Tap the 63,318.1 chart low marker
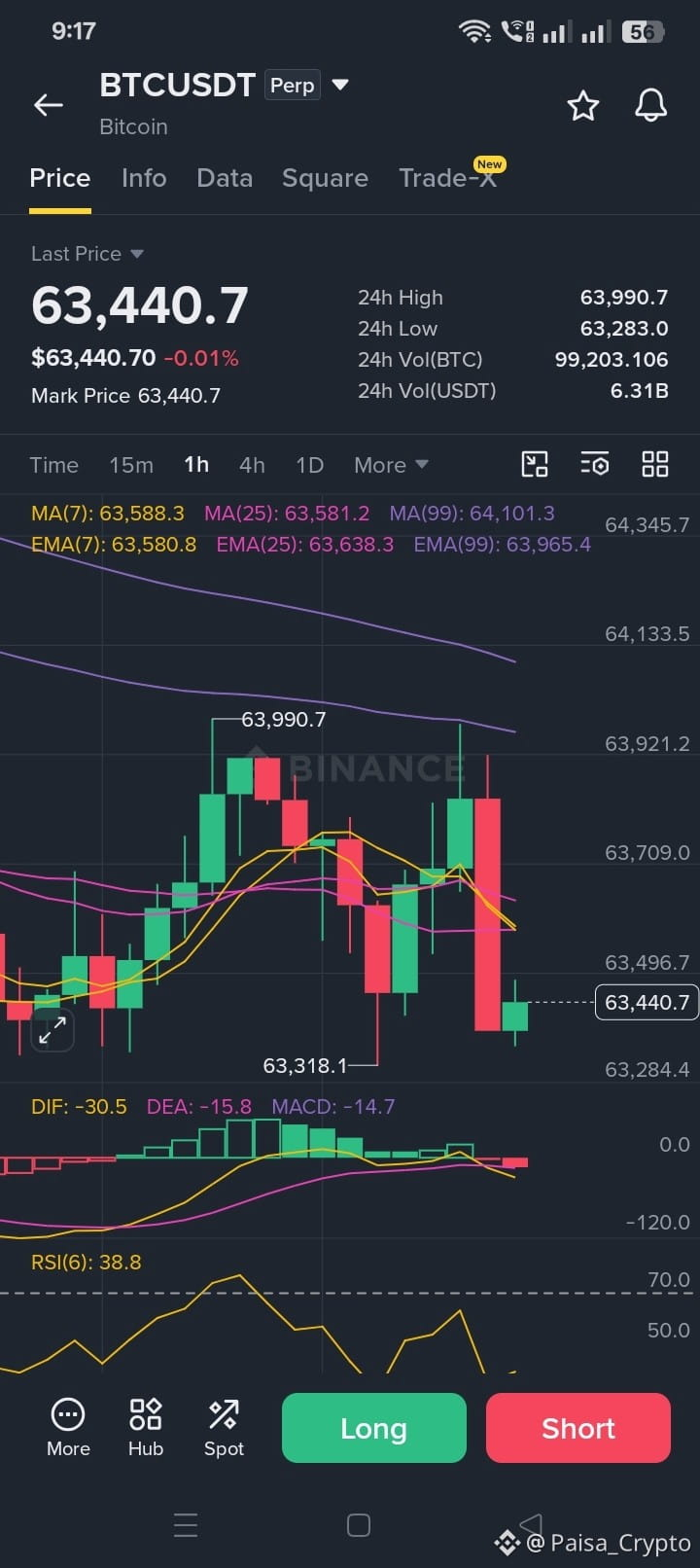700x1568 pixels. tap(305, 1066)
